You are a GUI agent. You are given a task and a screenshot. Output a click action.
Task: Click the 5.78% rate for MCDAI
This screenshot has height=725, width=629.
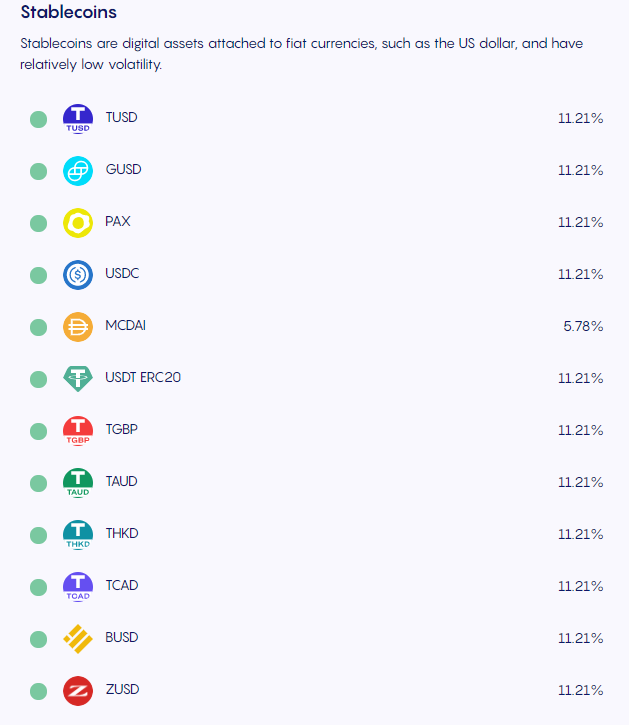(x=583, y=327)
